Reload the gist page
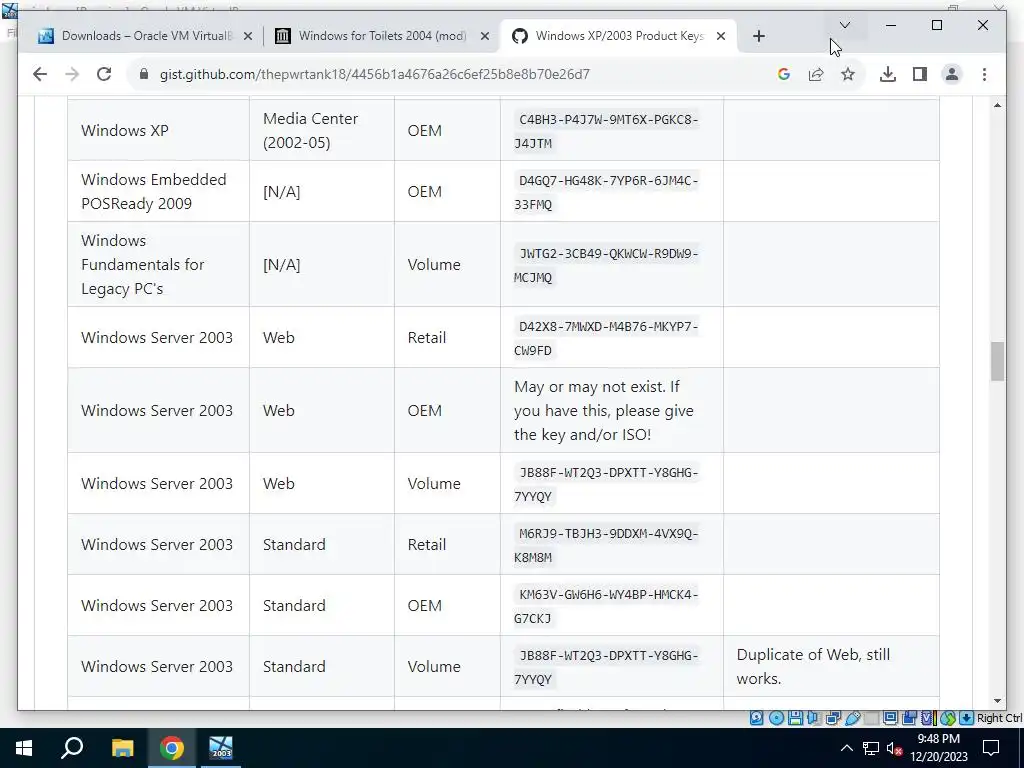Screen dimensions: 1024x768 tap(104, 74)
